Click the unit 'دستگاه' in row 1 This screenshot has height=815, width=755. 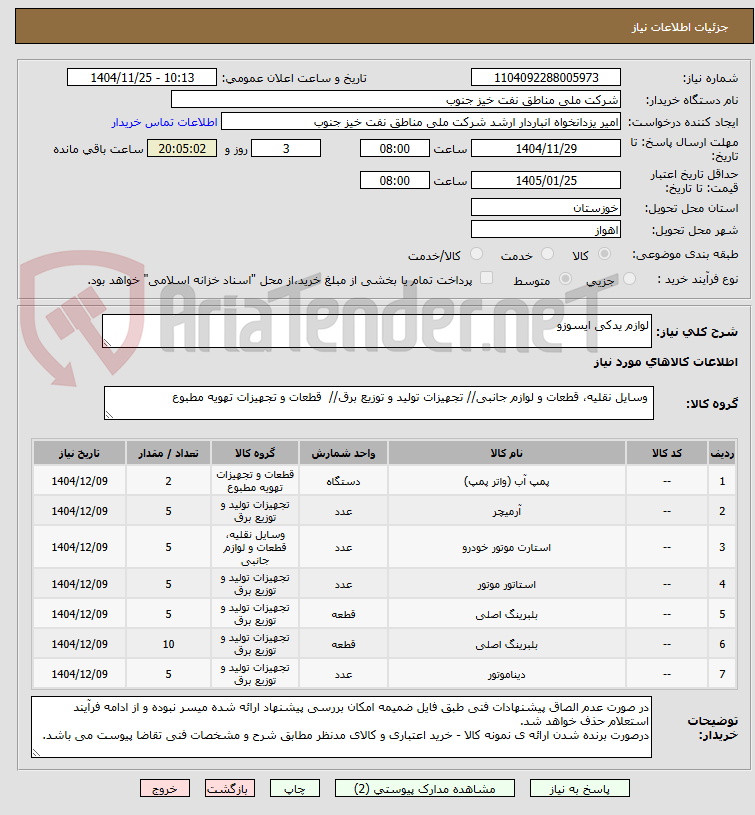tap(343, 481)
